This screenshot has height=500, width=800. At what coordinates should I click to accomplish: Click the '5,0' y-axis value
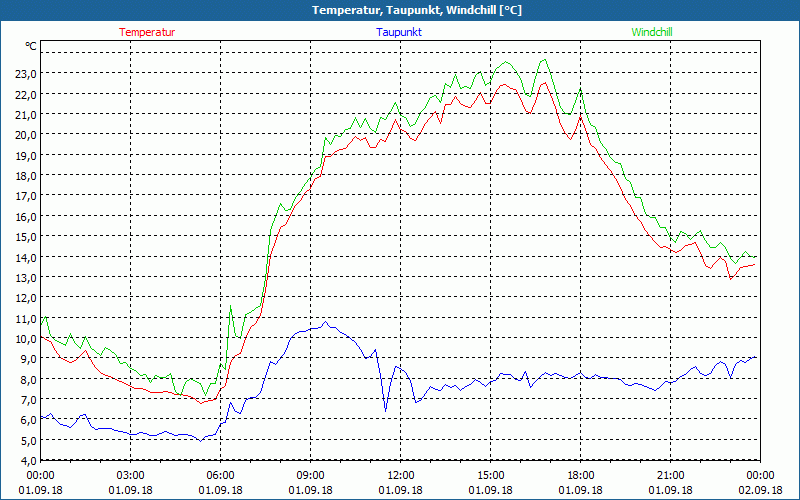pyautogui.click(x=29, y=440)
